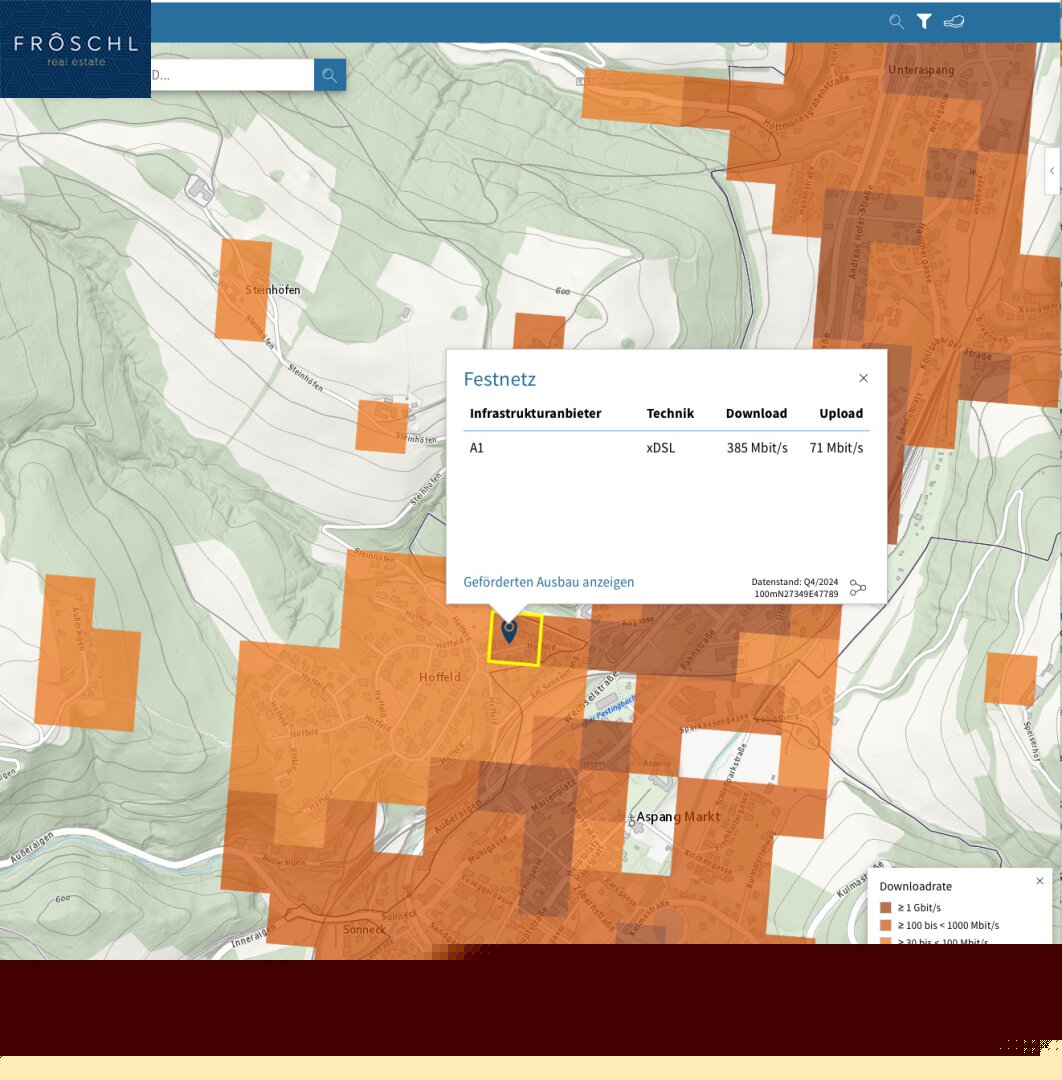Image resolution: width=1062 pixels, height=1080 pixels.
Task: Select the ≥ 100 bis < 1000 Mbit/s swatch
Action: point(885,926)
